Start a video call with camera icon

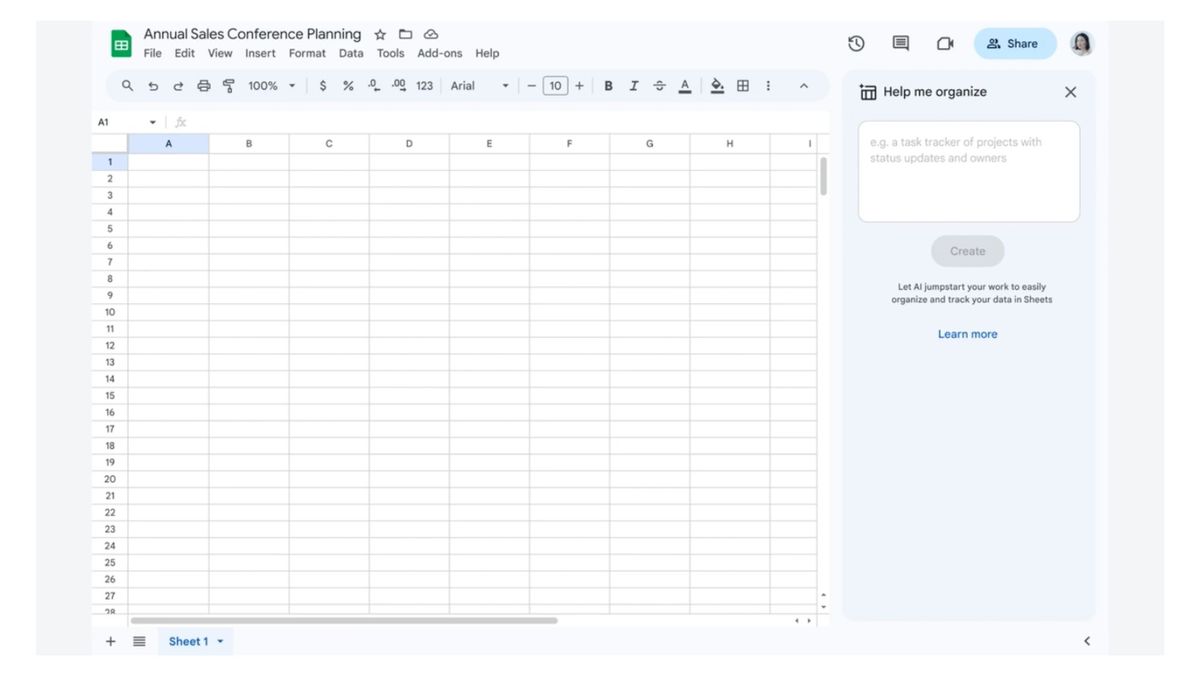click(945, 43)
